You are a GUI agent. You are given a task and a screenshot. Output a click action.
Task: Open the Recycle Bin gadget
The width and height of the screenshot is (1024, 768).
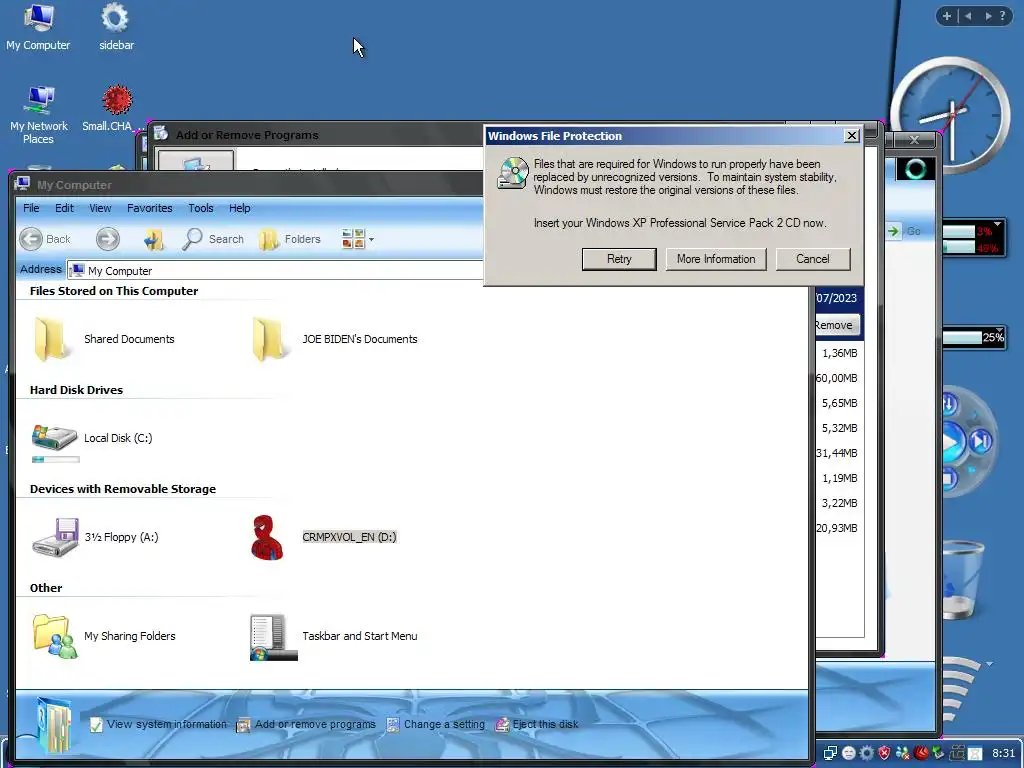963,580
